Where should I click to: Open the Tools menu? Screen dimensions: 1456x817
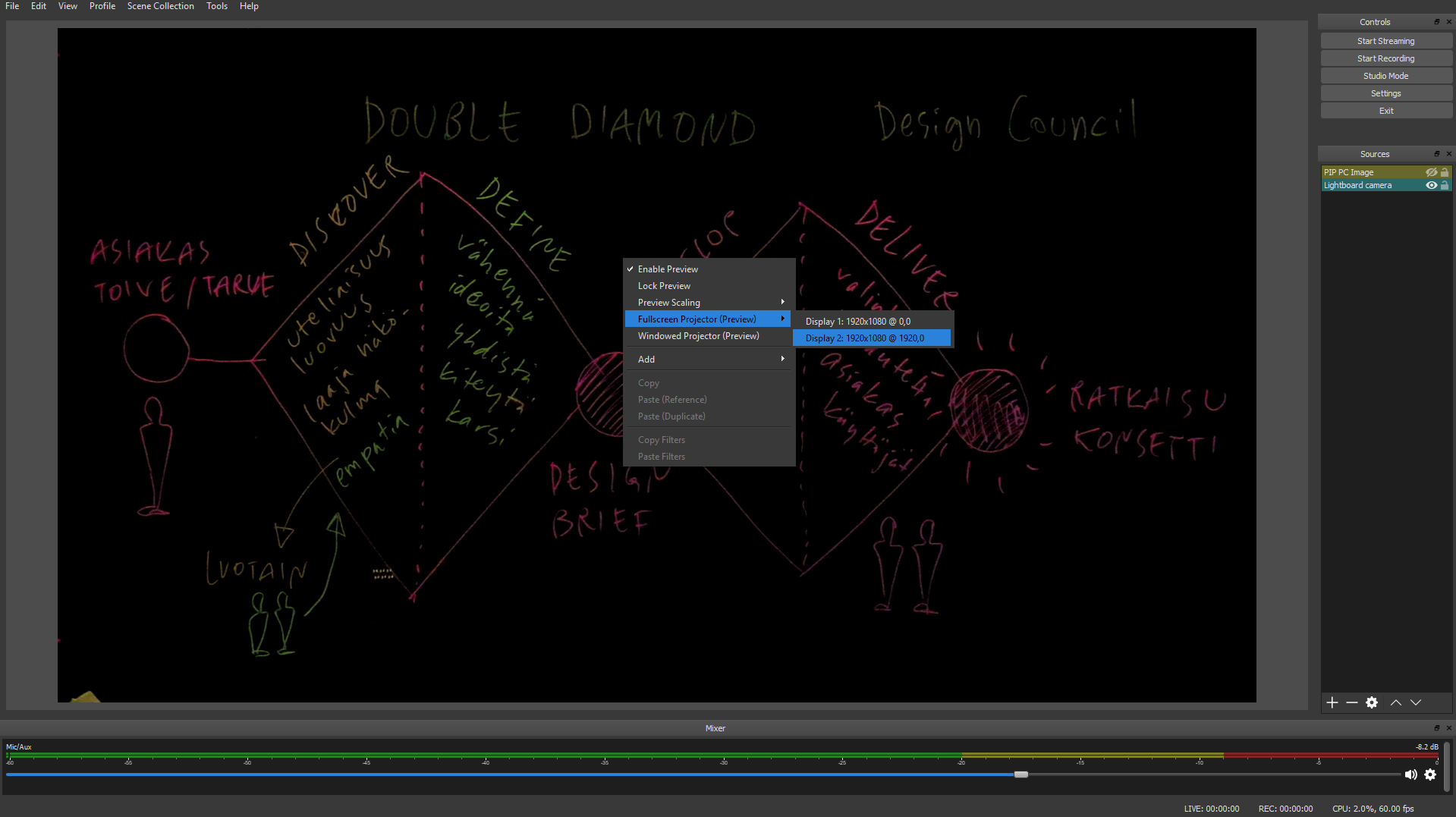[x=217, y=6]
